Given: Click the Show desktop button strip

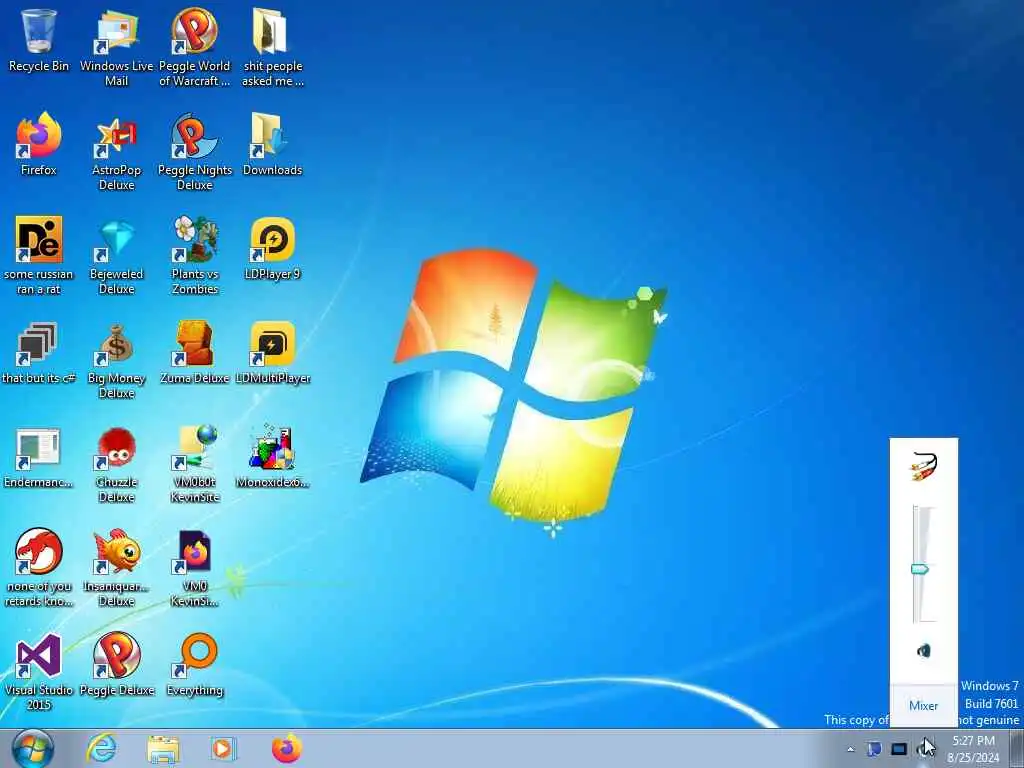Looking at the screenshot, I should coord(1016,748).
